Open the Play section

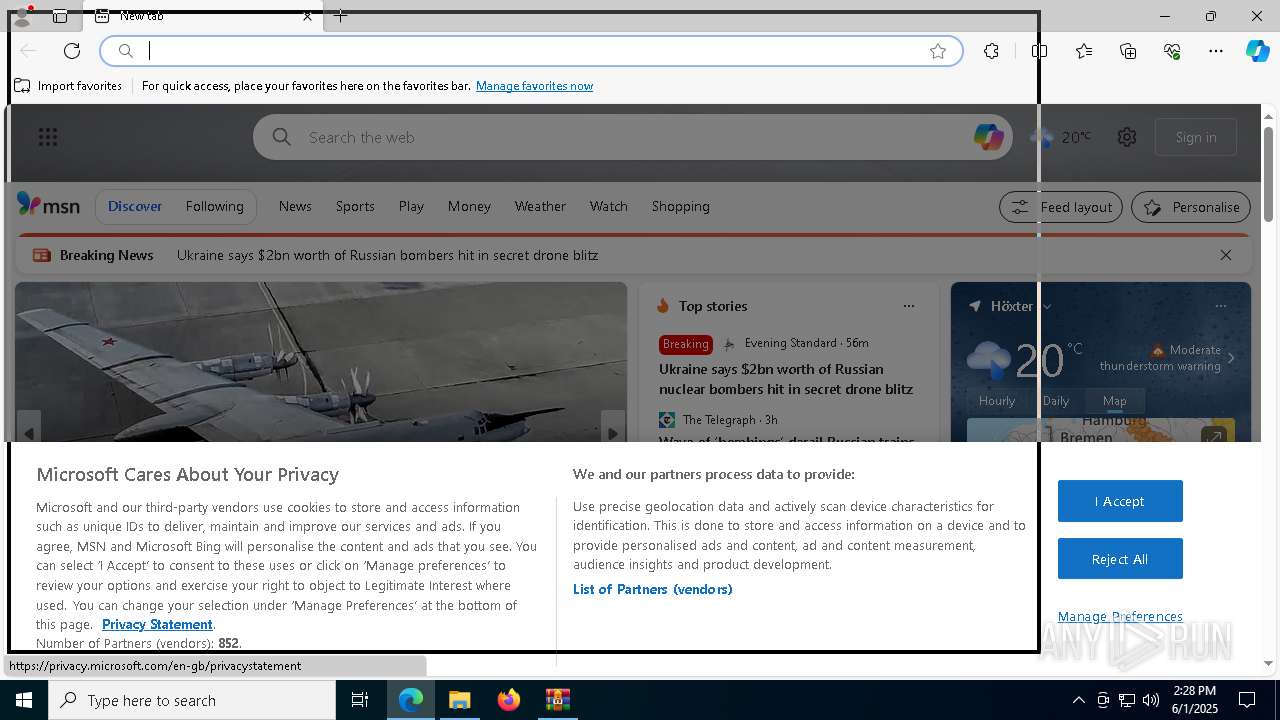tap(411, 206)
